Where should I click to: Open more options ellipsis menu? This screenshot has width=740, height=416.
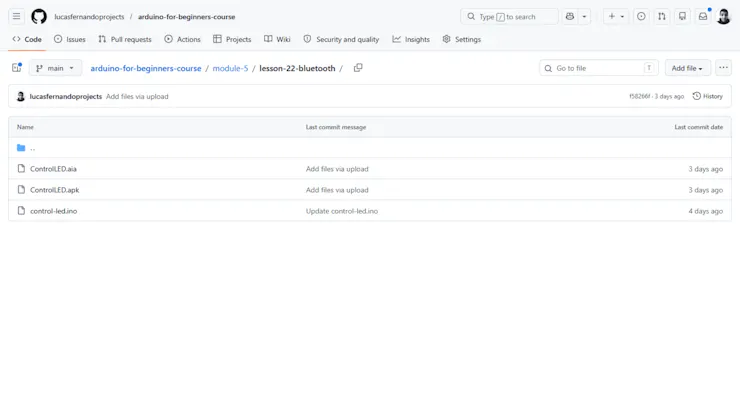pos(723,68)
